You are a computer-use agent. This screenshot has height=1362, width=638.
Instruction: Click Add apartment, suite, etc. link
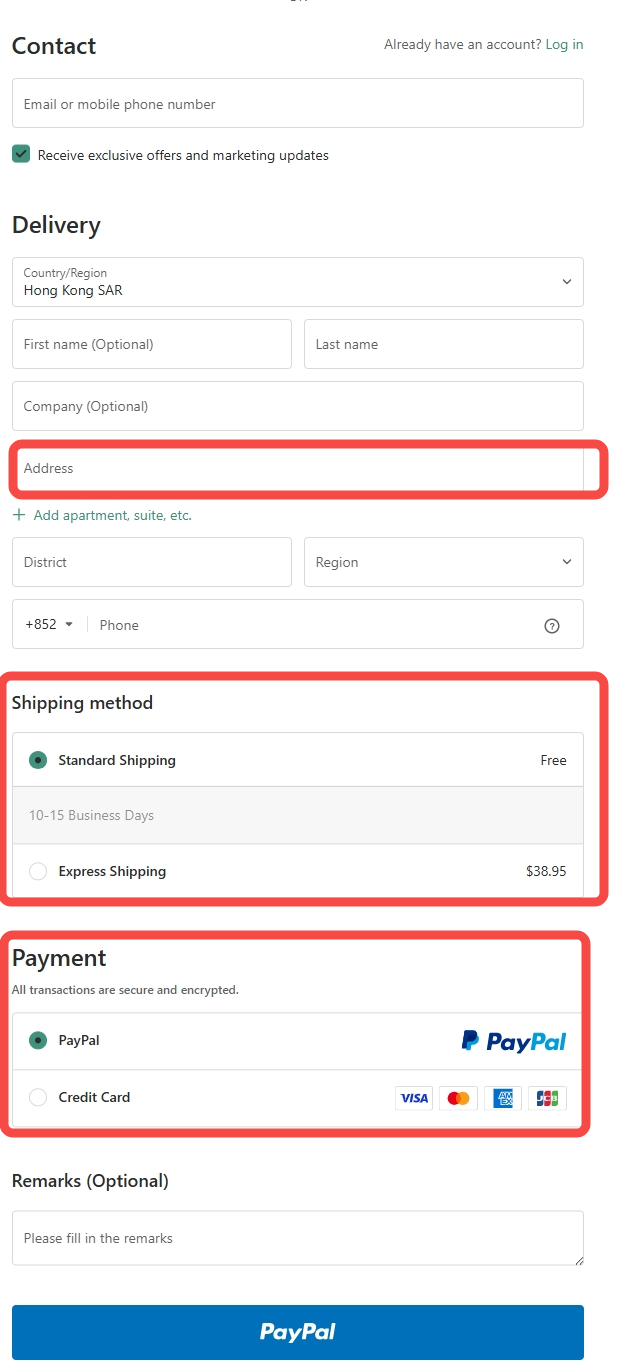(x=112, y=516)
